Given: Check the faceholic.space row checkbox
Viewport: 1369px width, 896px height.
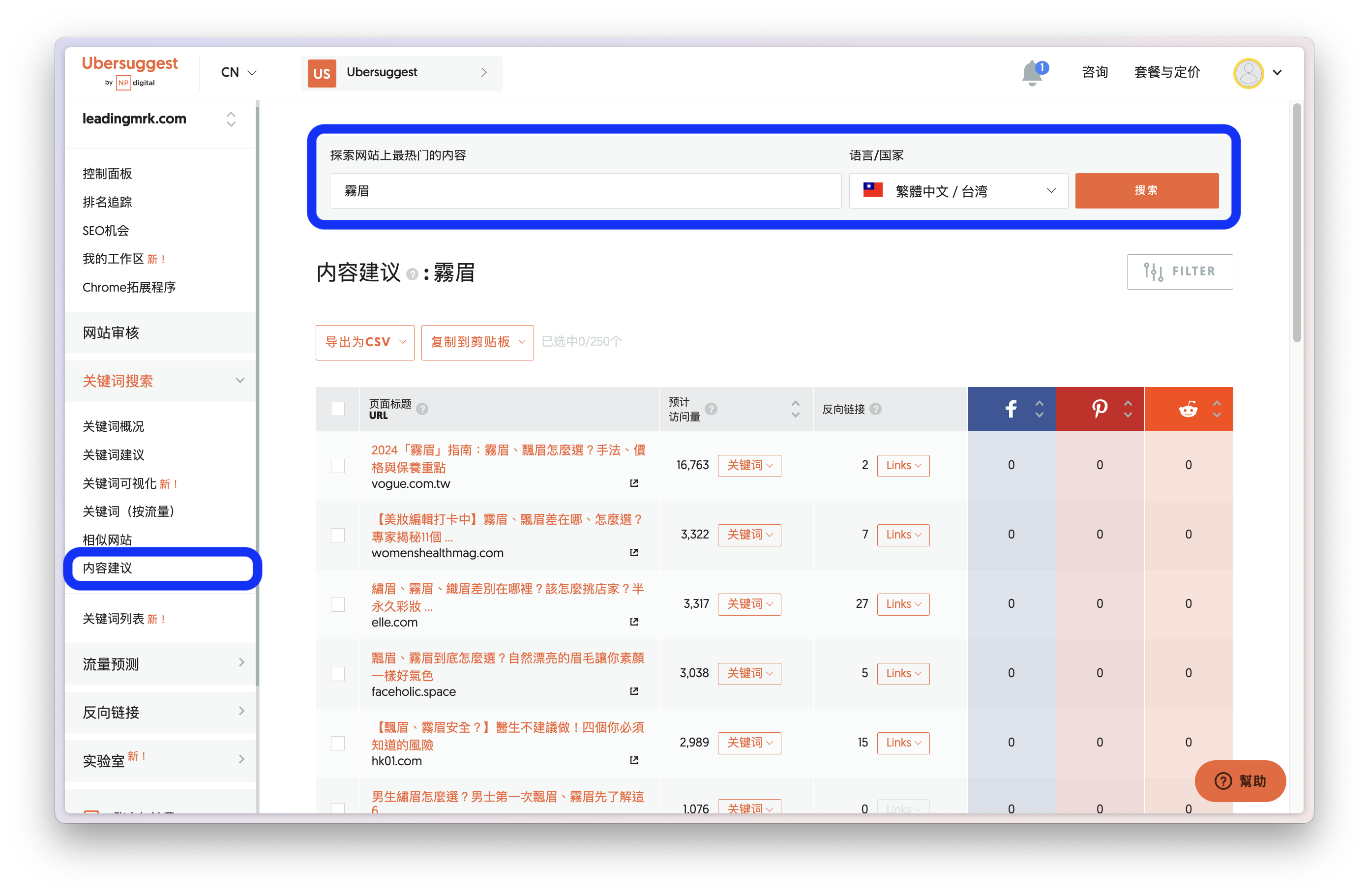Looking at the screenshot, I should 338,673.
